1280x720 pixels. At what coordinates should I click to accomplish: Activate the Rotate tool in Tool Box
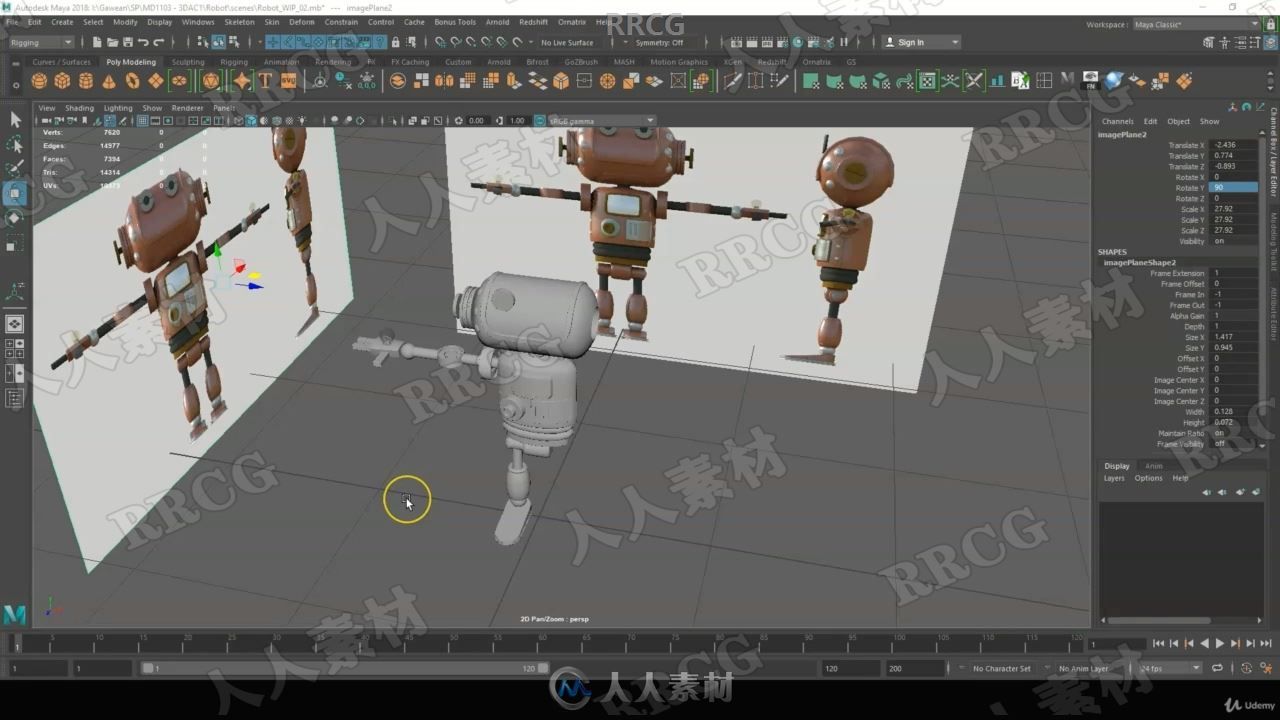15,218
